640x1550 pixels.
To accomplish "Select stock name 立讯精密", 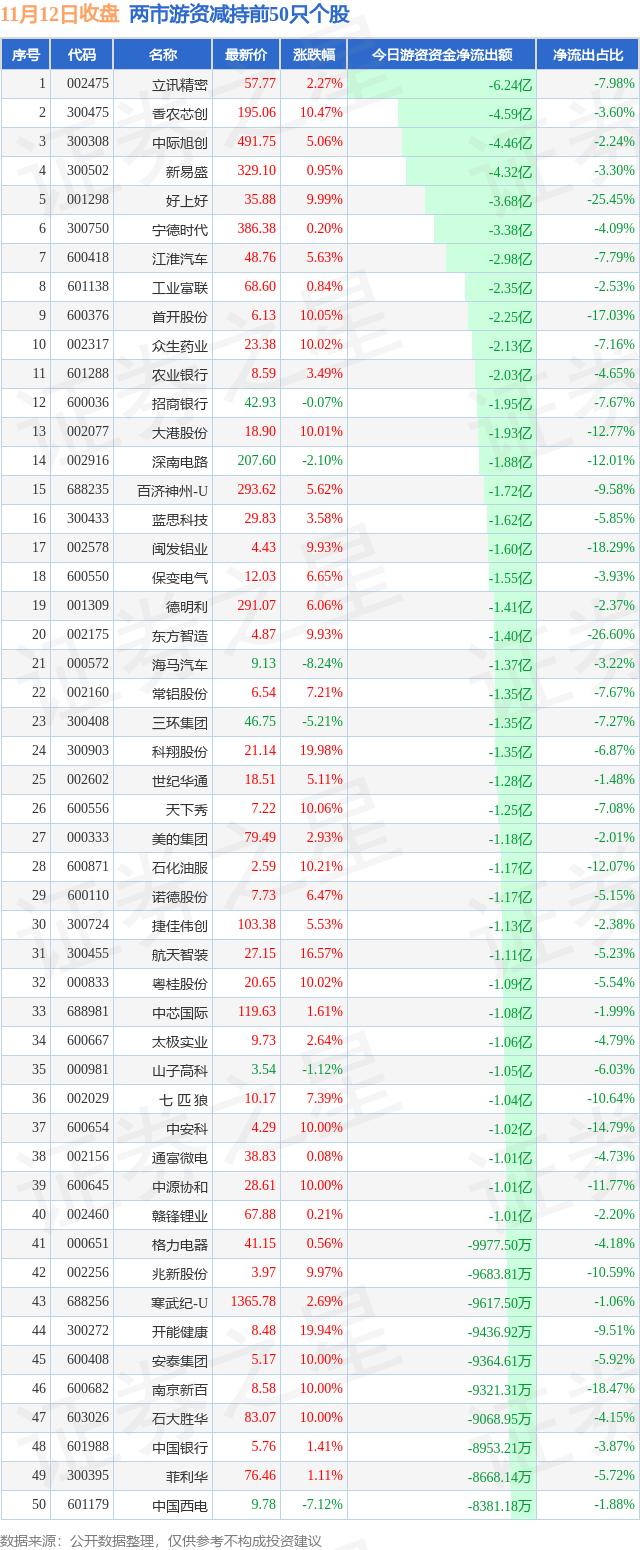I will pyautogui.click(x=180, y=84).
